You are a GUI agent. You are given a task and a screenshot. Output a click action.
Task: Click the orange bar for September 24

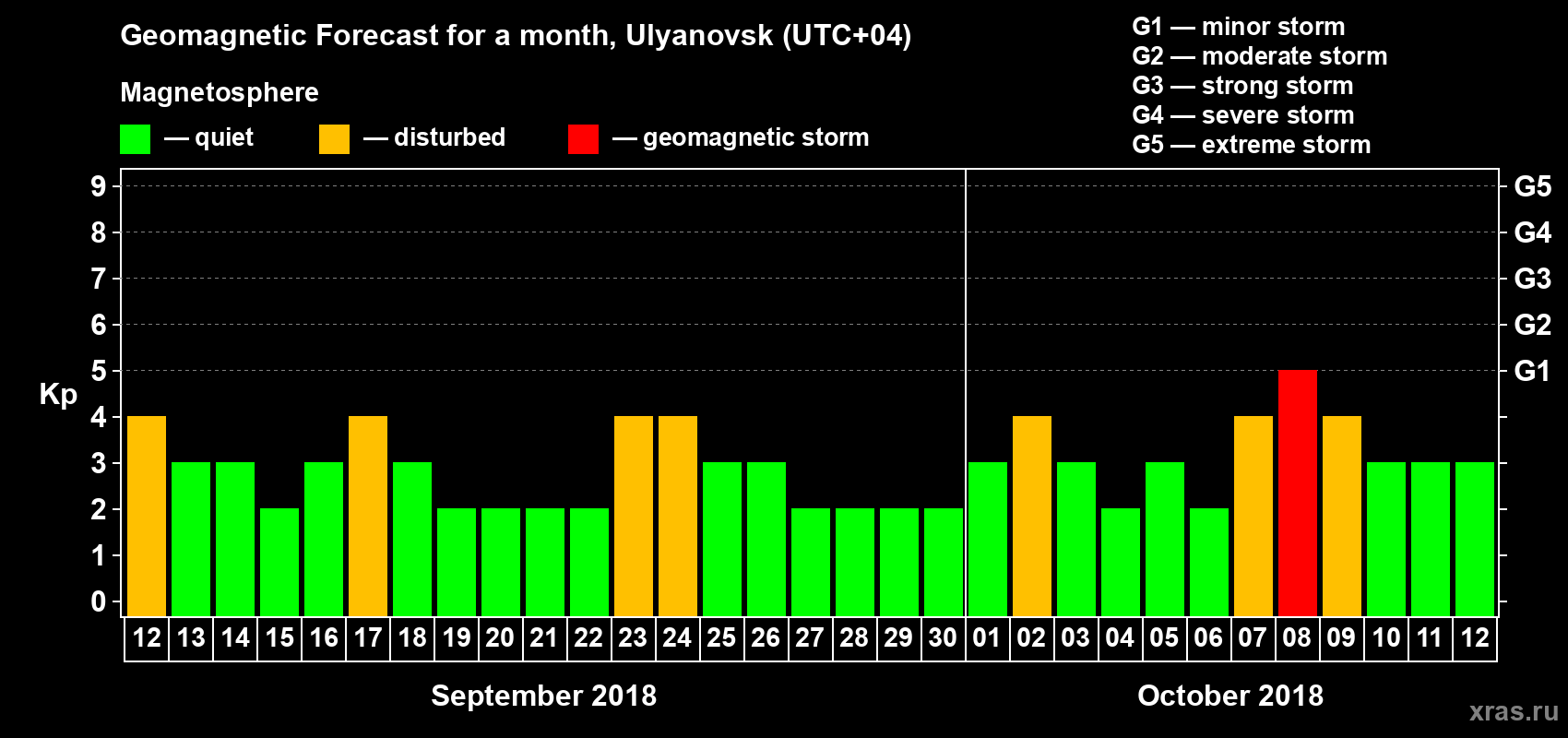(678, 517)
